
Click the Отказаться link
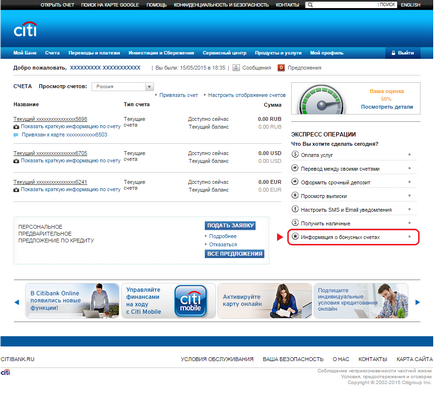223,245
